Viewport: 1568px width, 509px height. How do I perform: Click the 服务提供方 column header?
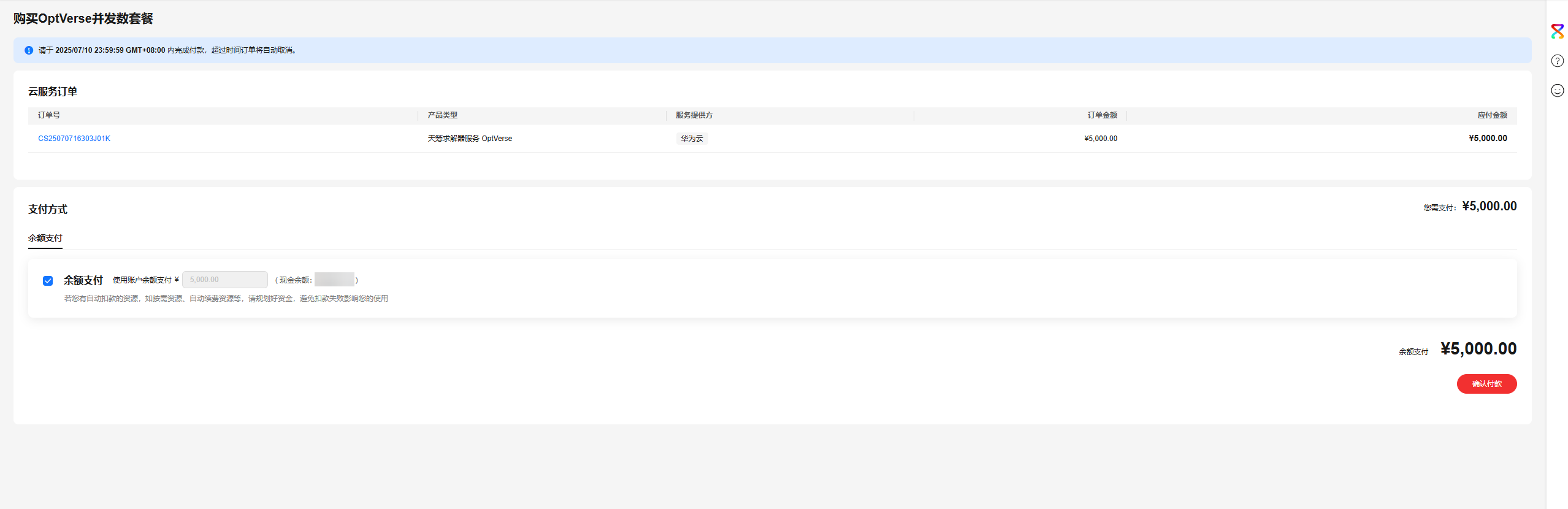pos(694,115)
